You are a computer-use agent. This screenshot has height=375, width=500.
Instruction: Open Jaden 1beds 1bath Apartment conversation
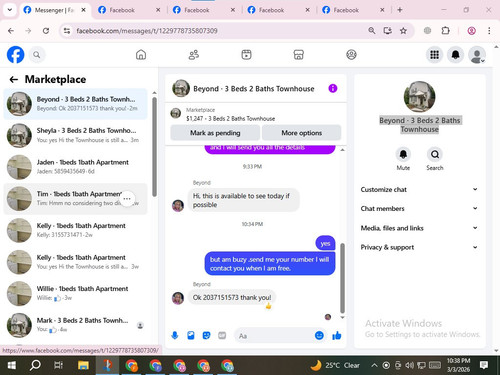[x=75, y=167]
